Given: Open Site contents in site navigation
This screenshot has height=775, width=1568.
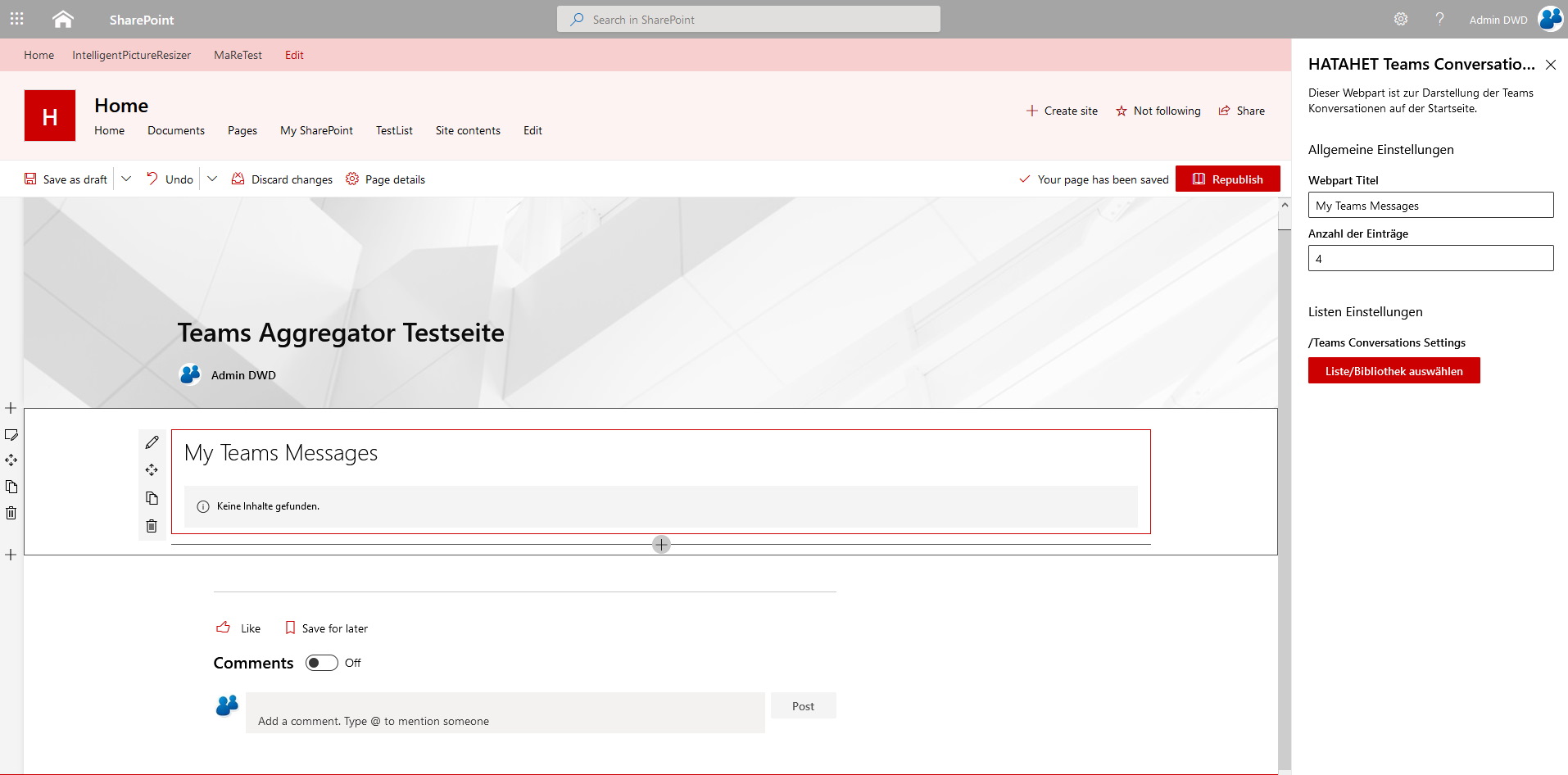Looking at the screenshot, I should (x=468, y=130).
